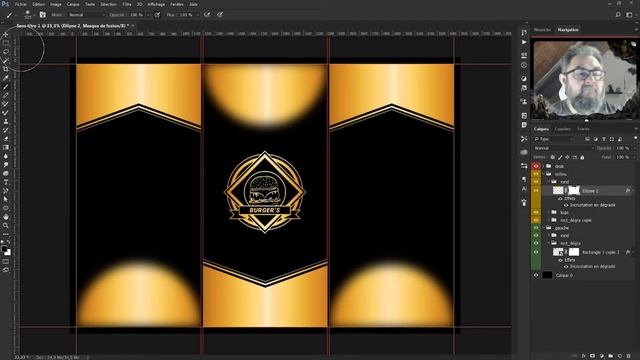Open the Affichage menu
This screenshot has width=640, height=360.
click(x=156, y=4)
